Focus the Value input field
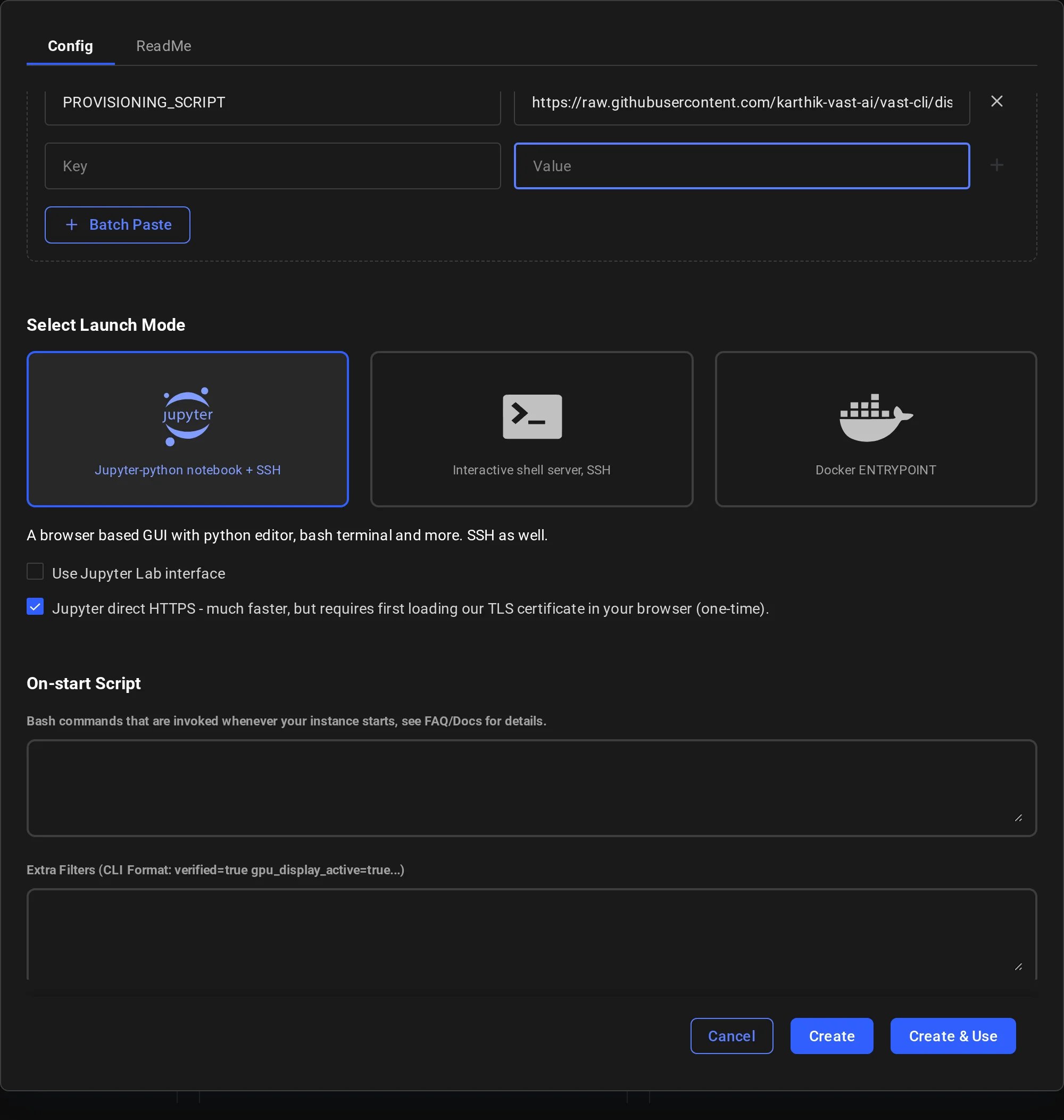Viewport: 1064px width, 1120px height. point(742,165)
